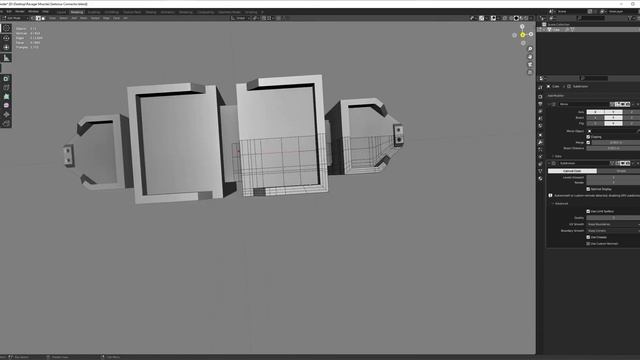Open the Object Data properties tab
The height and width of the screenshot is (360, 640).
pyautogui.click(x=540, y=171)
